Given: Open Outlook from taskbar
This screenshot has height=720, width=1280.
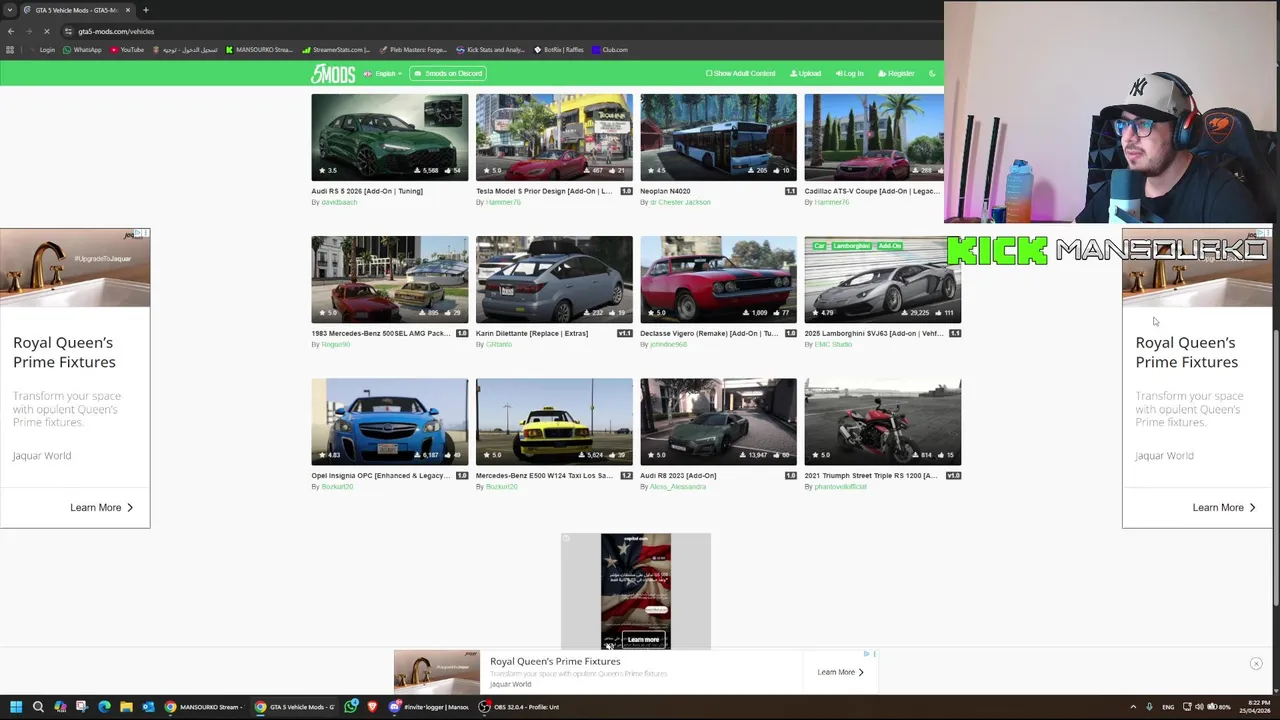Looking at the screenshot, I should tap(148, 707).
